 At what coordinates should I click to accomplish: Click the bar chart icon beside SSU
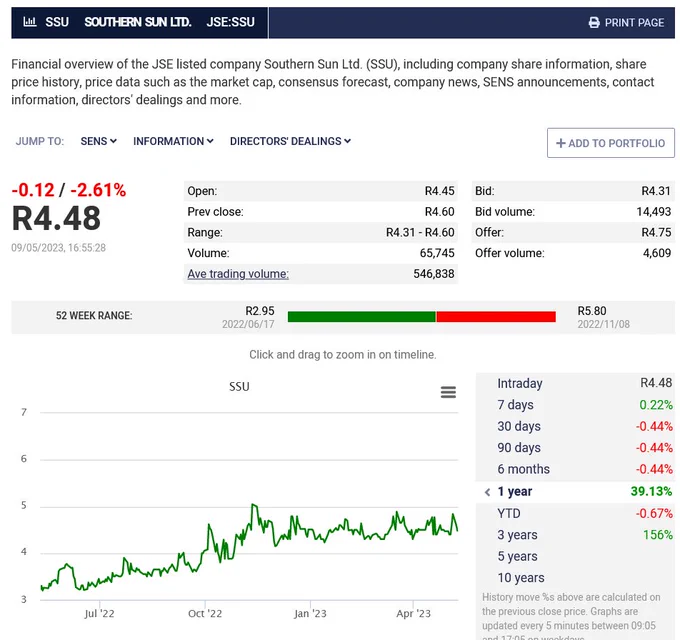click(29, 22)
